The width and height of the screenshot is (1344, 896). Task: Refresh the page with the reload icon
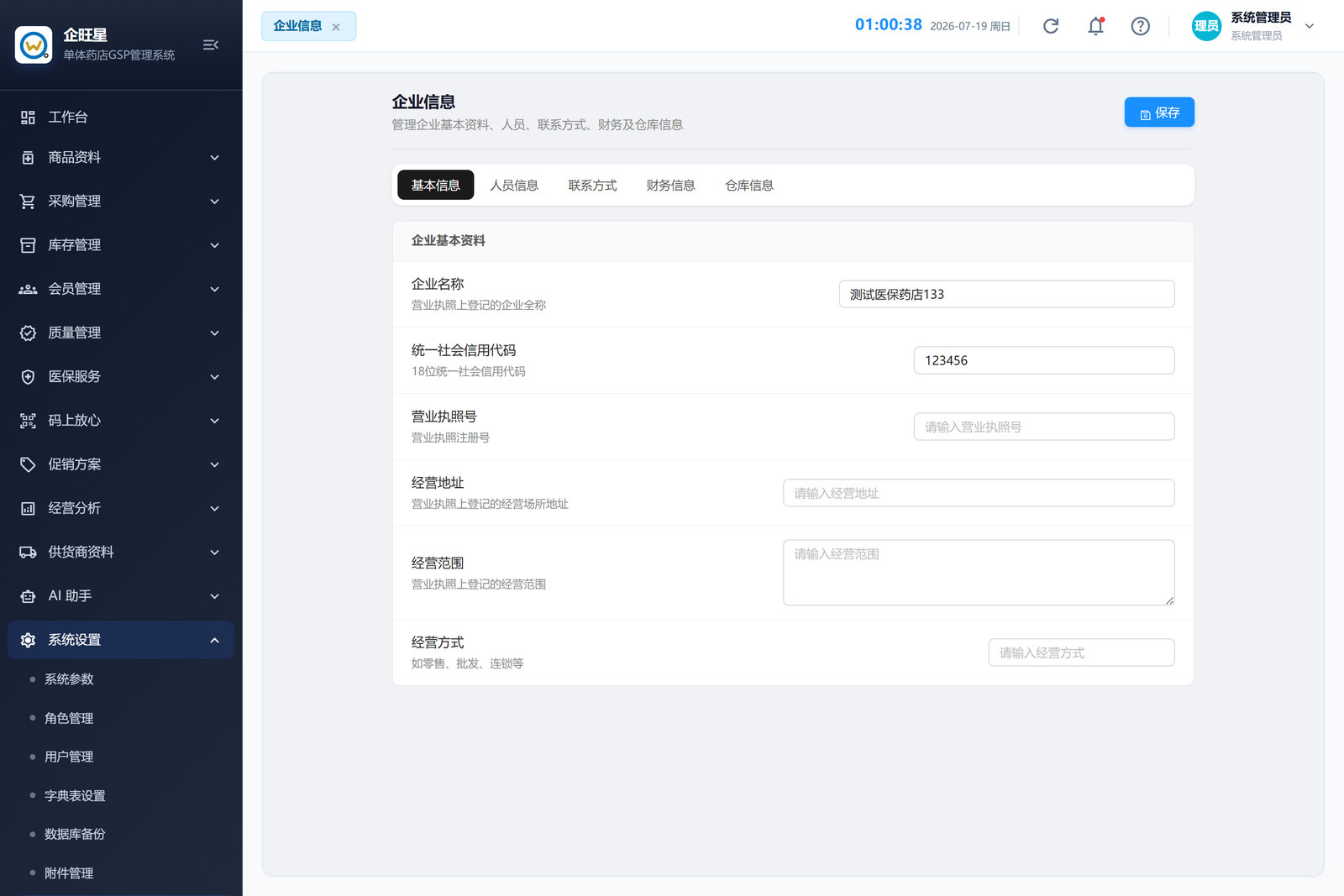pos(1051,26)
